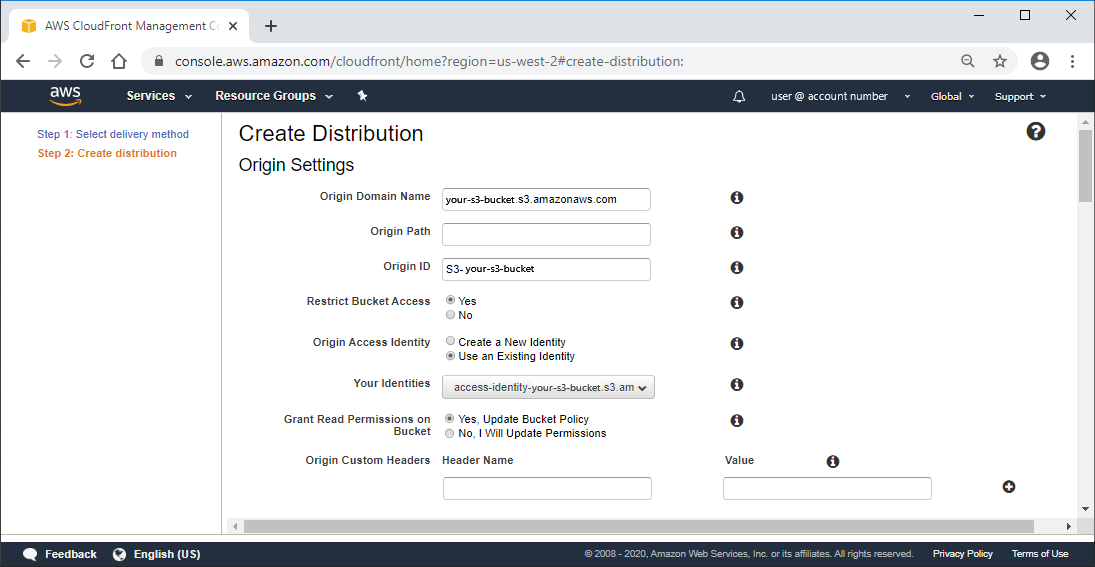Click the horizontal scrollbar right arrow
1095x567 pixels.
point(1068,526)
